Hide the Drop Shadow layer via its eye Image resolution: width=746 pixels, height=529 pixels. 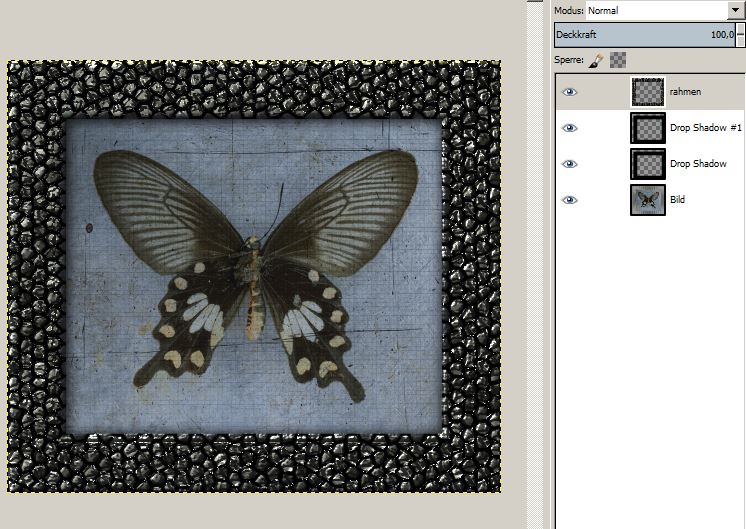coord(570,164)
